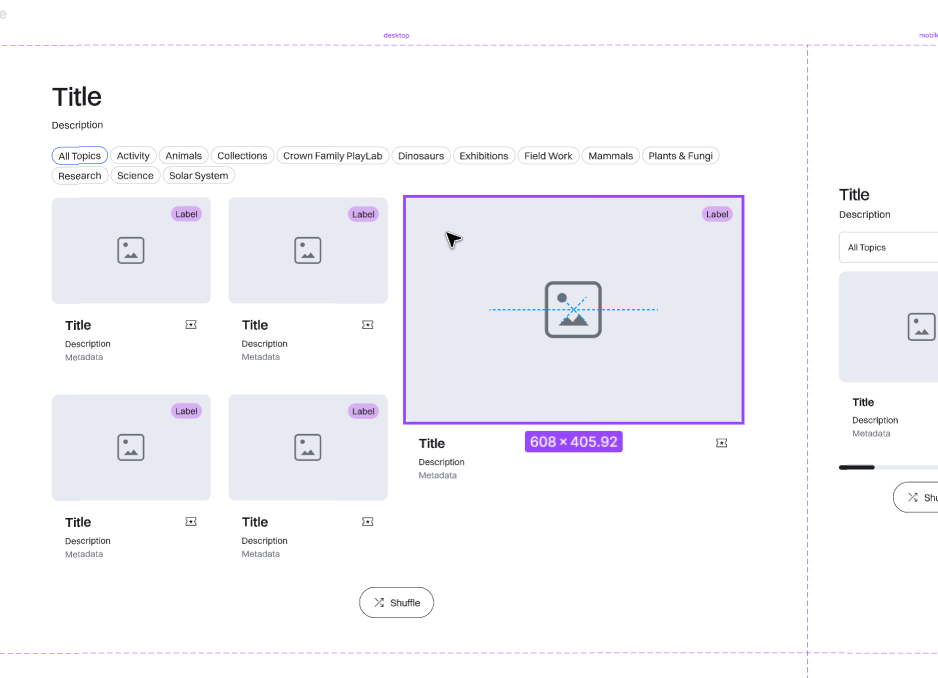Select Title text on mobile frame card
Image resolution: width=938 pixels, height=678 pixels.
point(863,402)
